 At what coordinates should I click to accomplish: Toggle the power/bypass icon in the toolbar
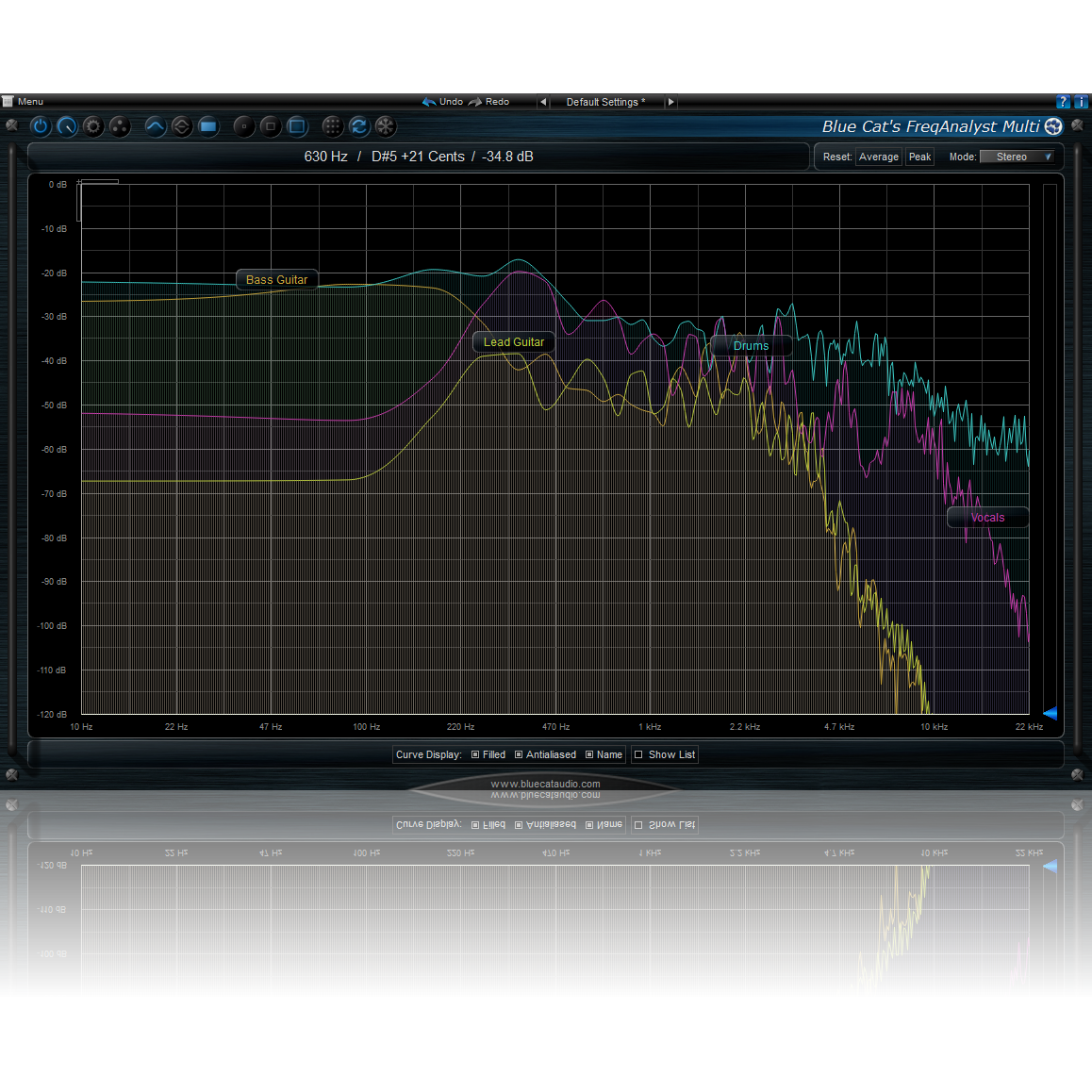pyautogui.click(x=41, y=126)
